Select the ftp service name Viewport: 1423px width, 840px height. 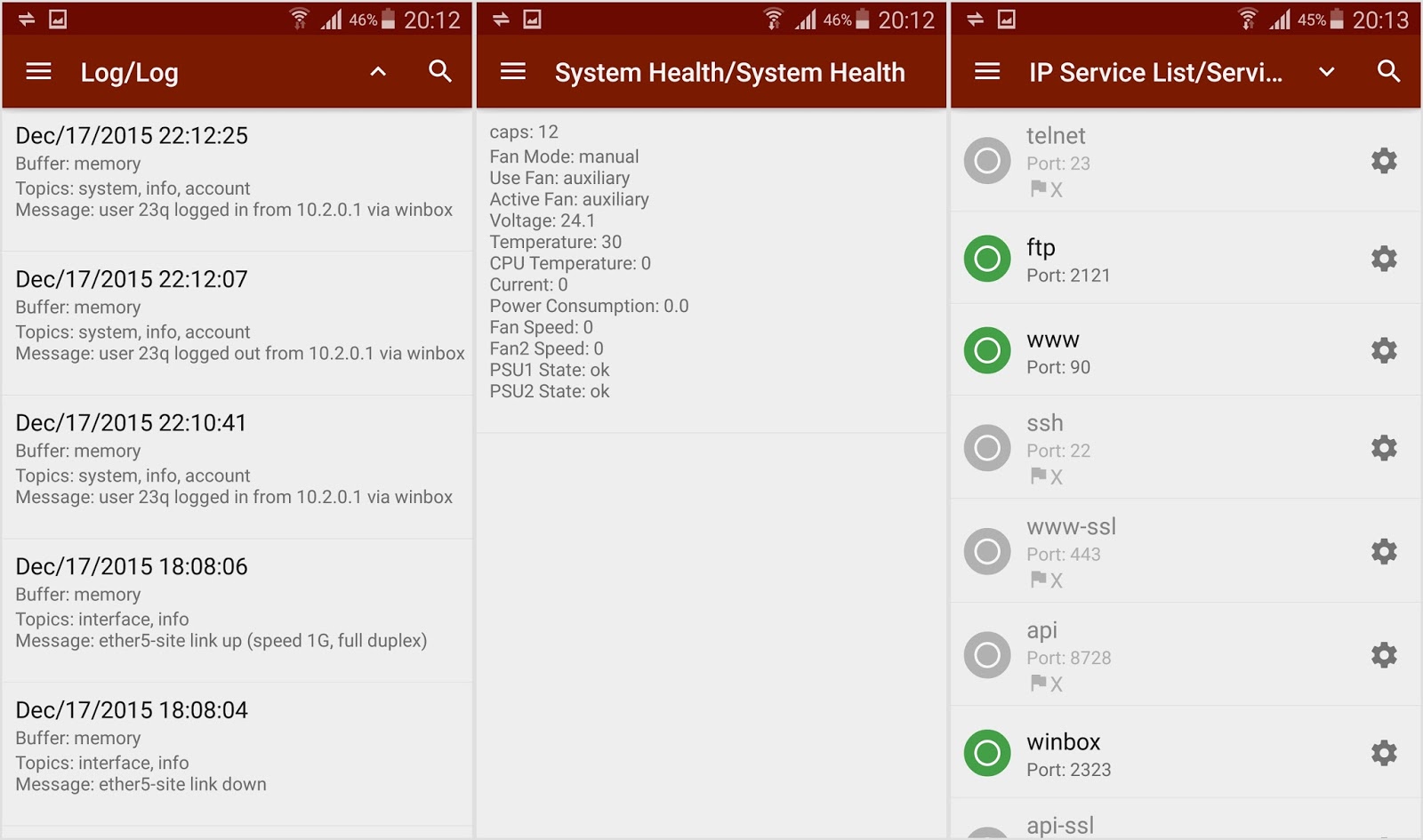point(1041,248)
